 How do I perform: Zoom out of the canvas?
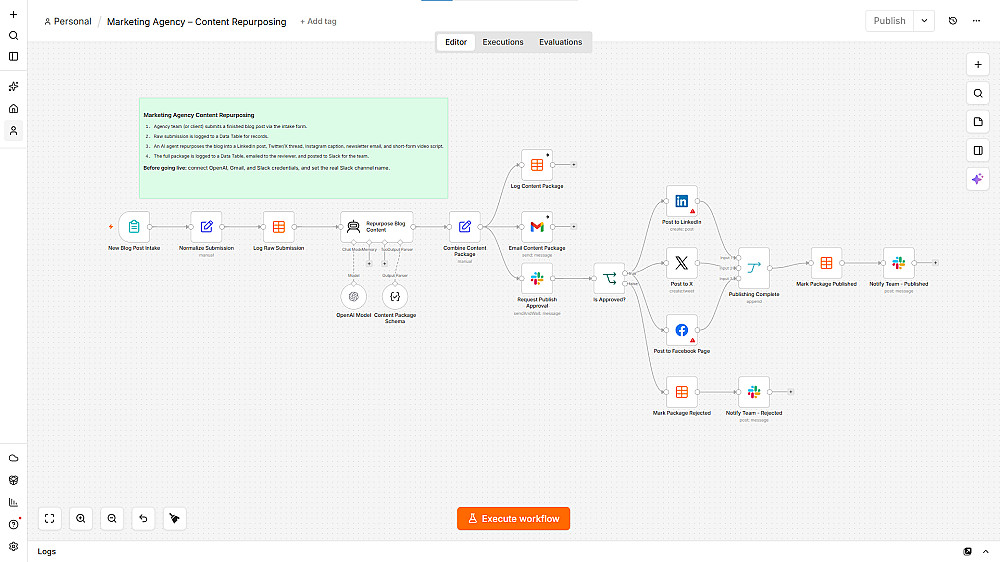point(112,519)
